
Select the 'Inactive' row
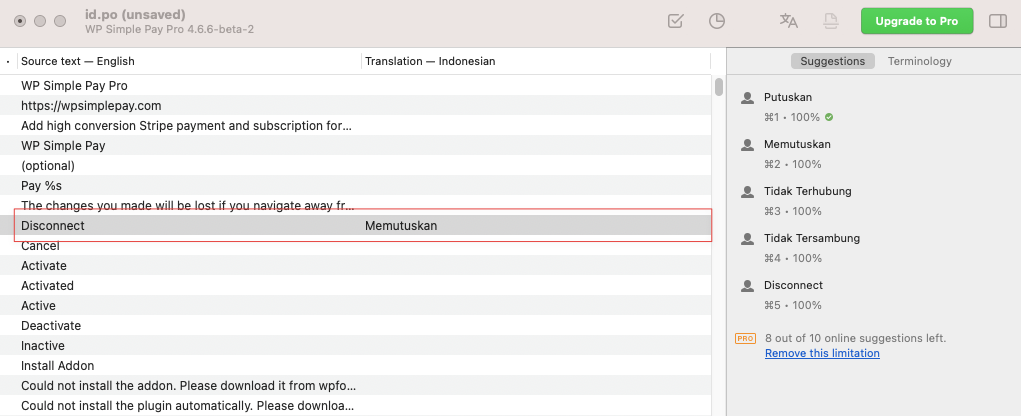[356, 346]
